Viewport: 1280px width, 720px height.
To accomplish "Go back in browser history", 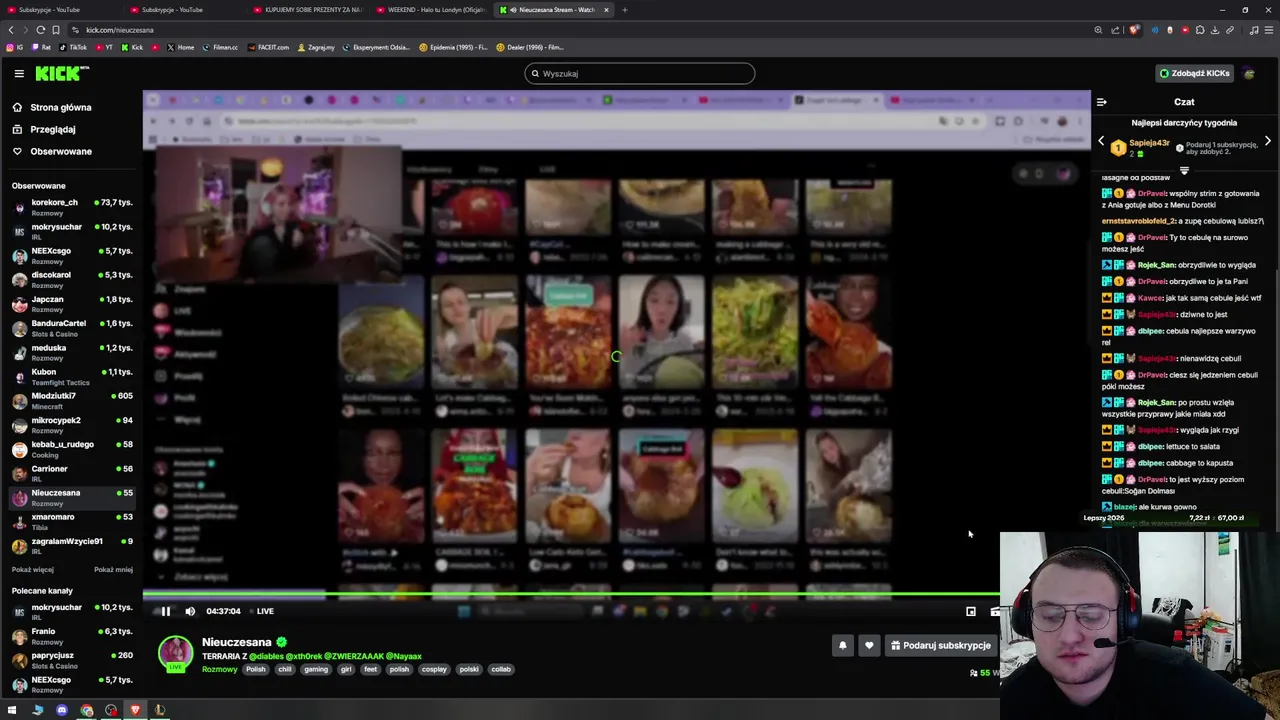I will [x=11, y=30].
